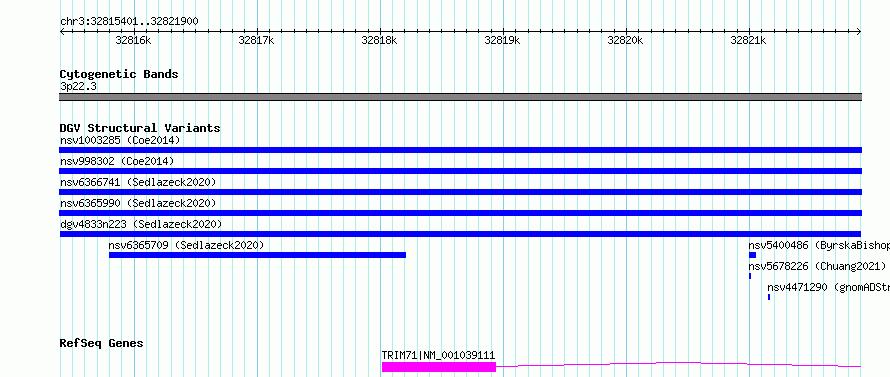Open the nsv6365990 (Sedlazeck2020) label

[x=138, y=203]
